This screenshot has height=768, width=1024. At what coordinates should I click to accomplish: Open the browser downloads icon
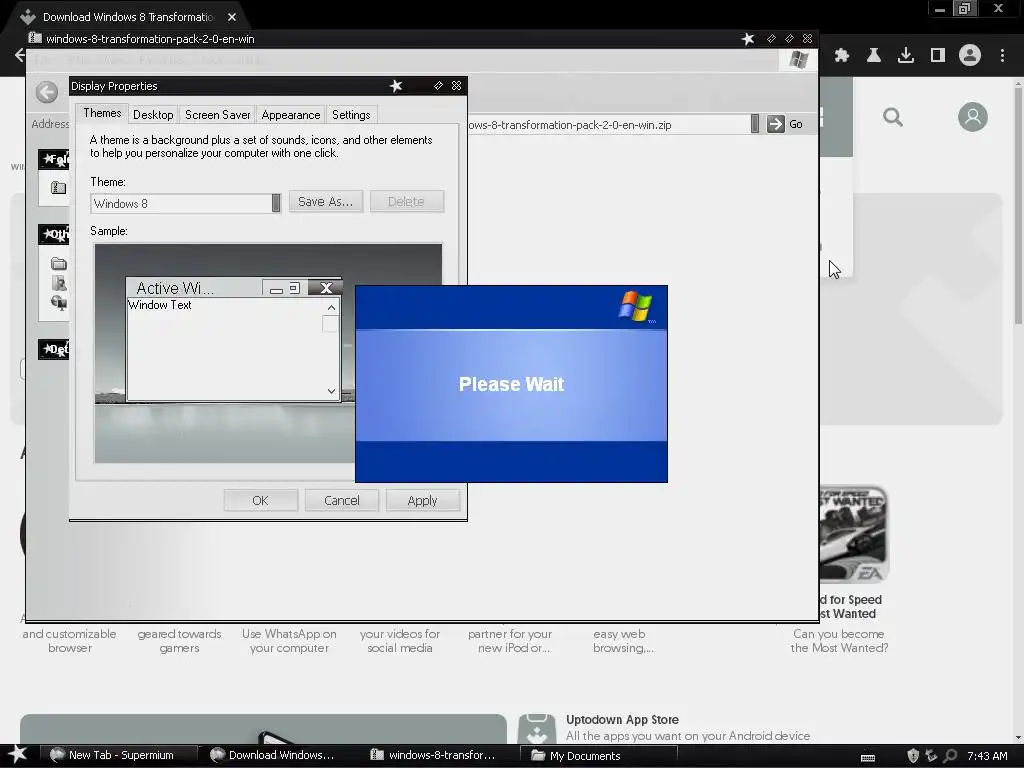[906, 56]
